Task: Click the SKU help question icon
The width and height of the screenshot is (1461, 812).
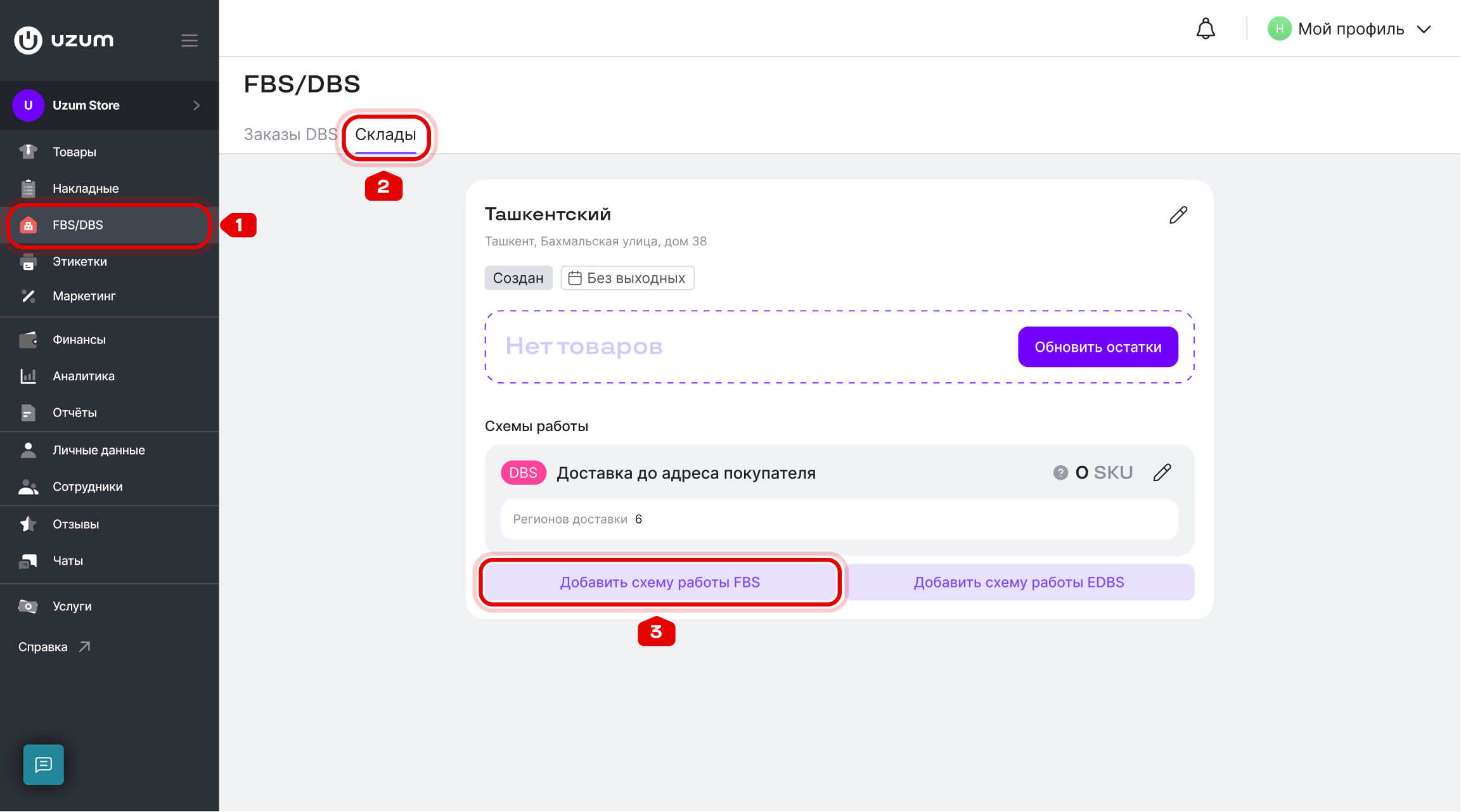Action: [1060, 473]
